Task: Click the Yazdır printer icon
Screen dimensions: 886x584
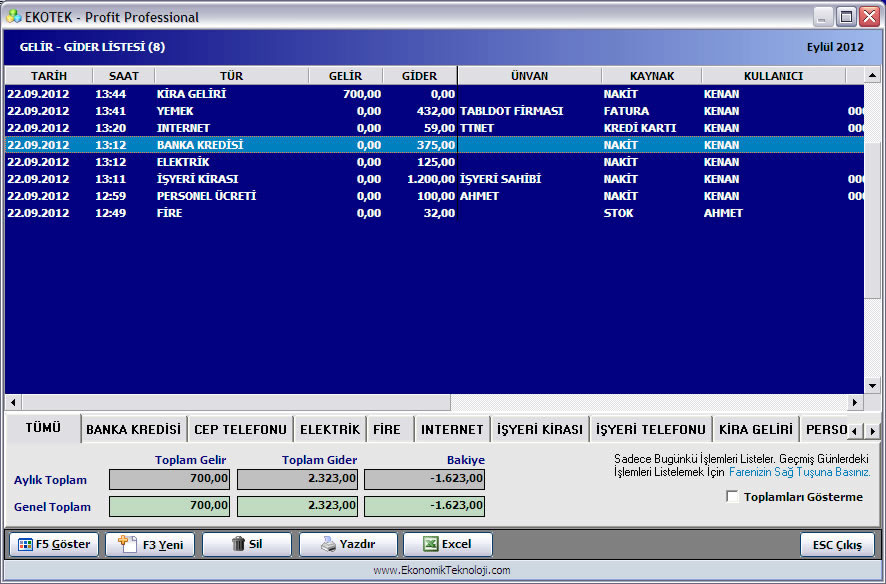Action: click(x=328, y=544)
